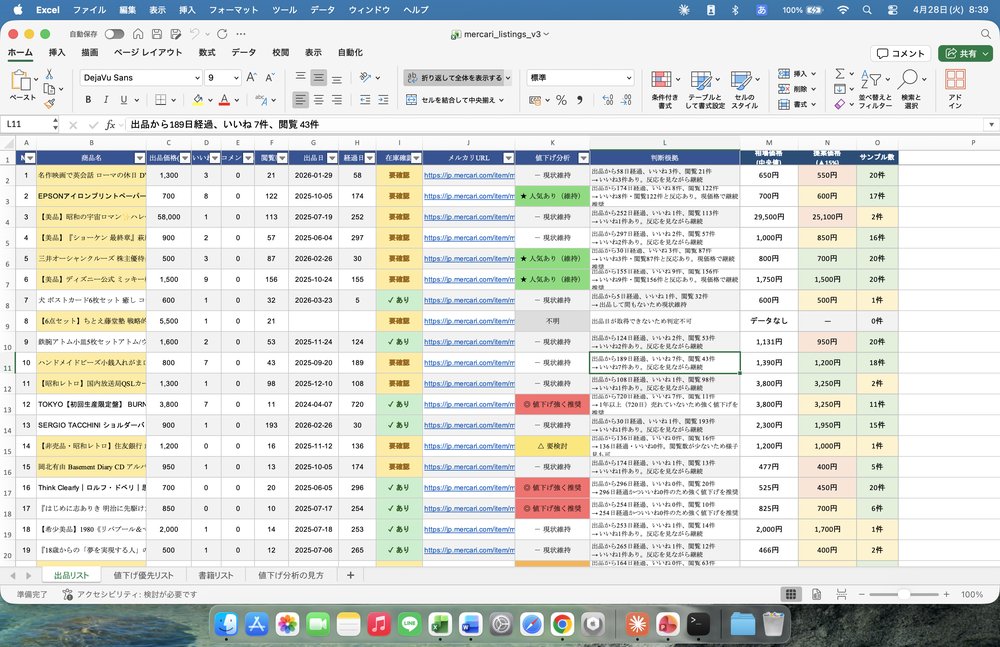The height and width of the screenshot is (647, 1000).
Task: Click increase indent icon
Action: [383, 100]
